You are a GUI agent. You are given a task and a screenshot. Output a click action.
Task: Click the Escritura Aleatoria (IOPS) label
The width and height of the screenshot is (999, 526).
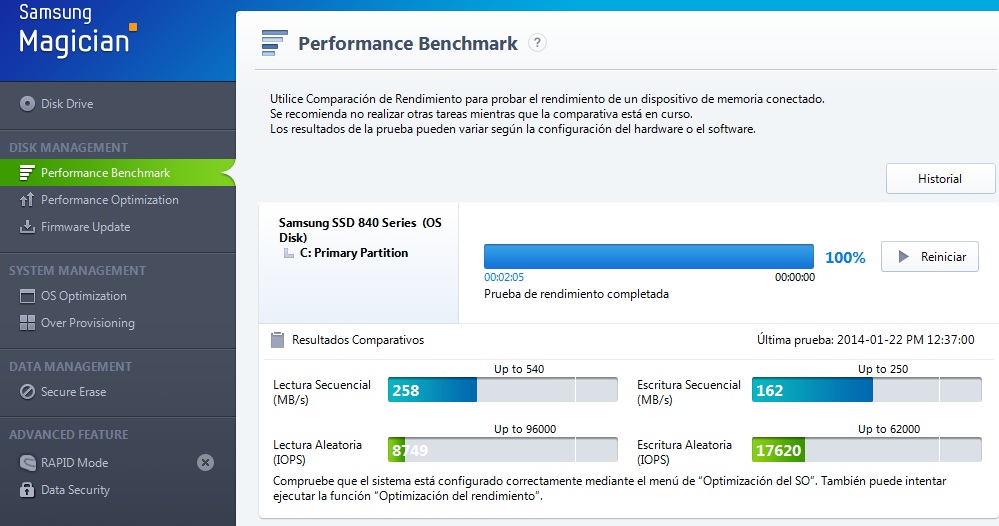coord(684,452)
